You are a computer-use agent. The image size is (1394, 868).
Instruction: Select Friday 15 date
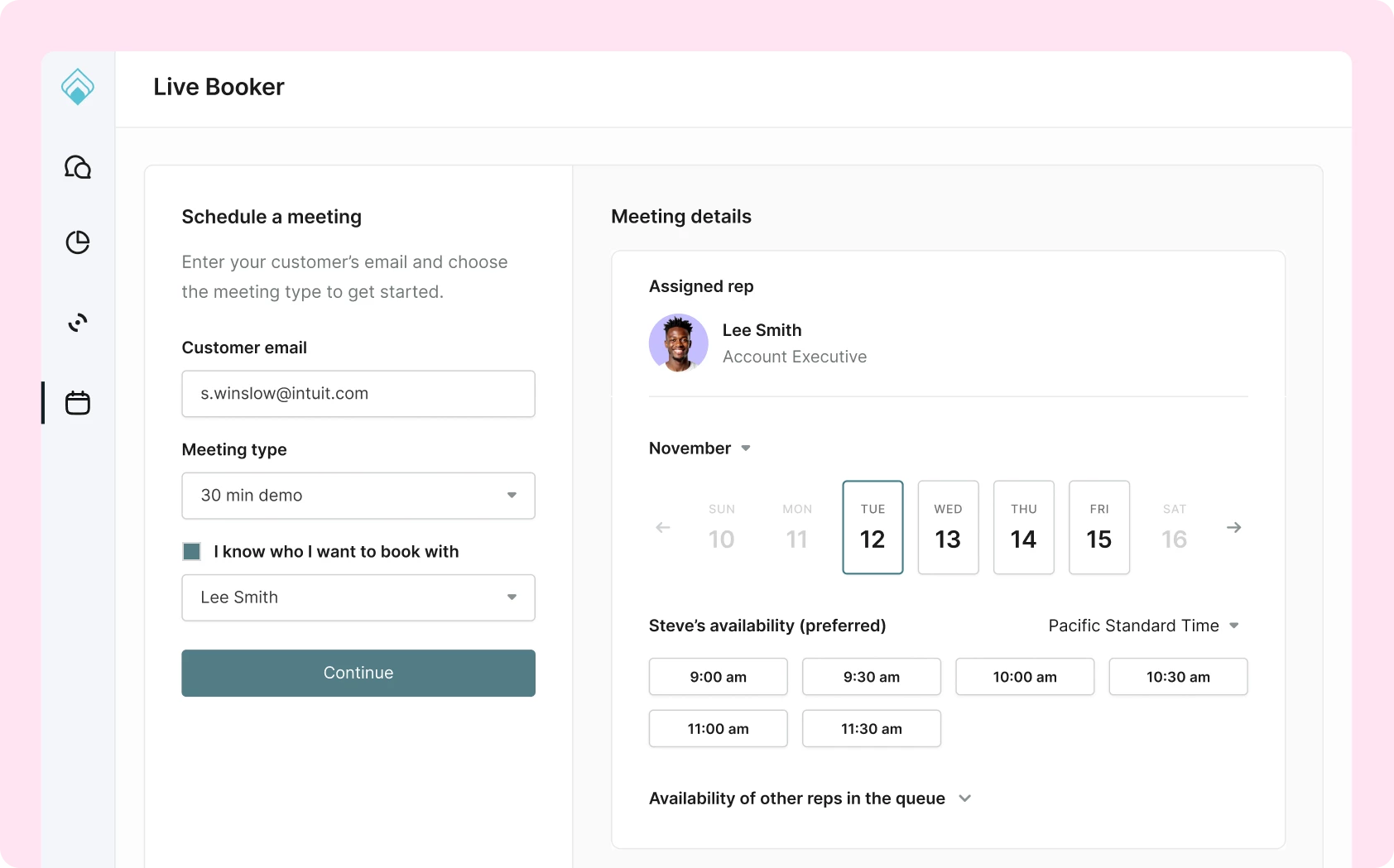tap(1099, 527)
